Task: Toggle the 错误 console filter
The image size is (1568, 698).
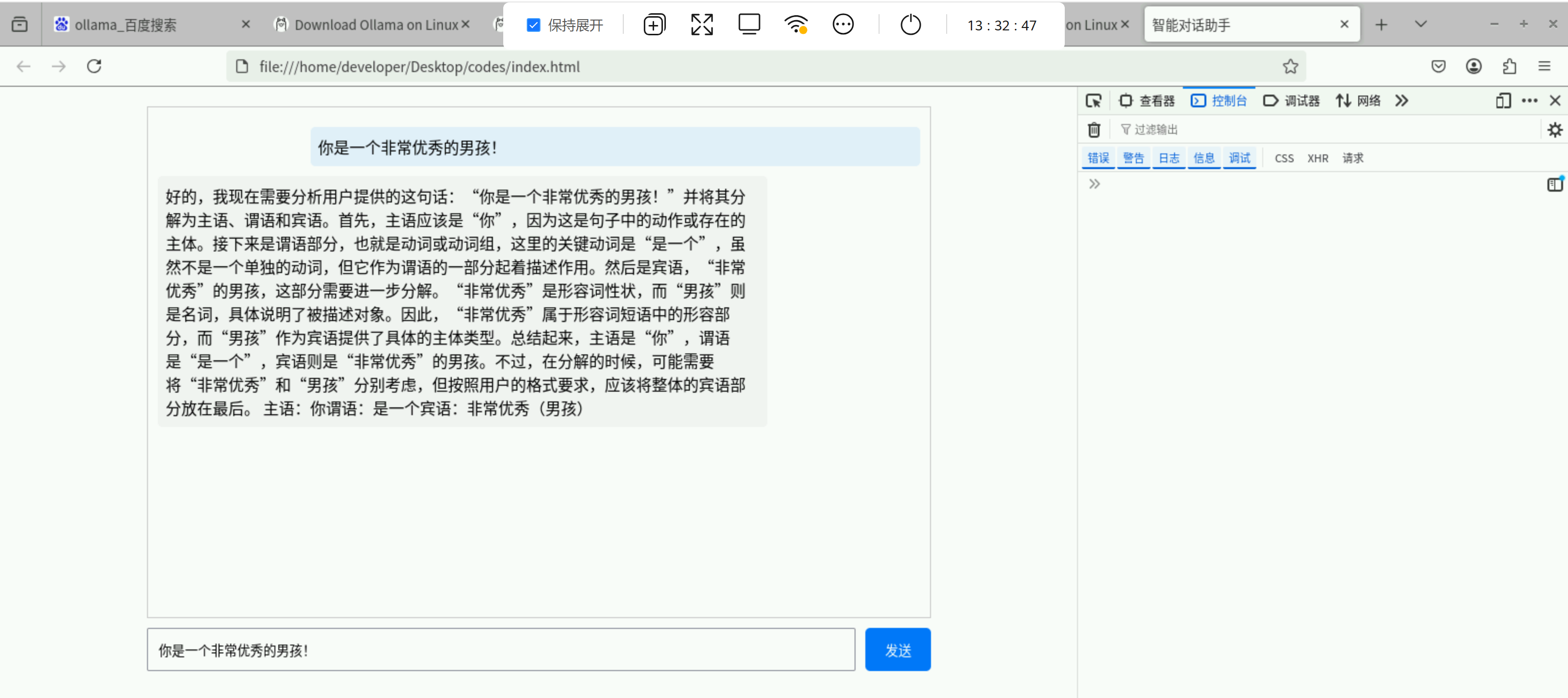Action: [1098, 158]
